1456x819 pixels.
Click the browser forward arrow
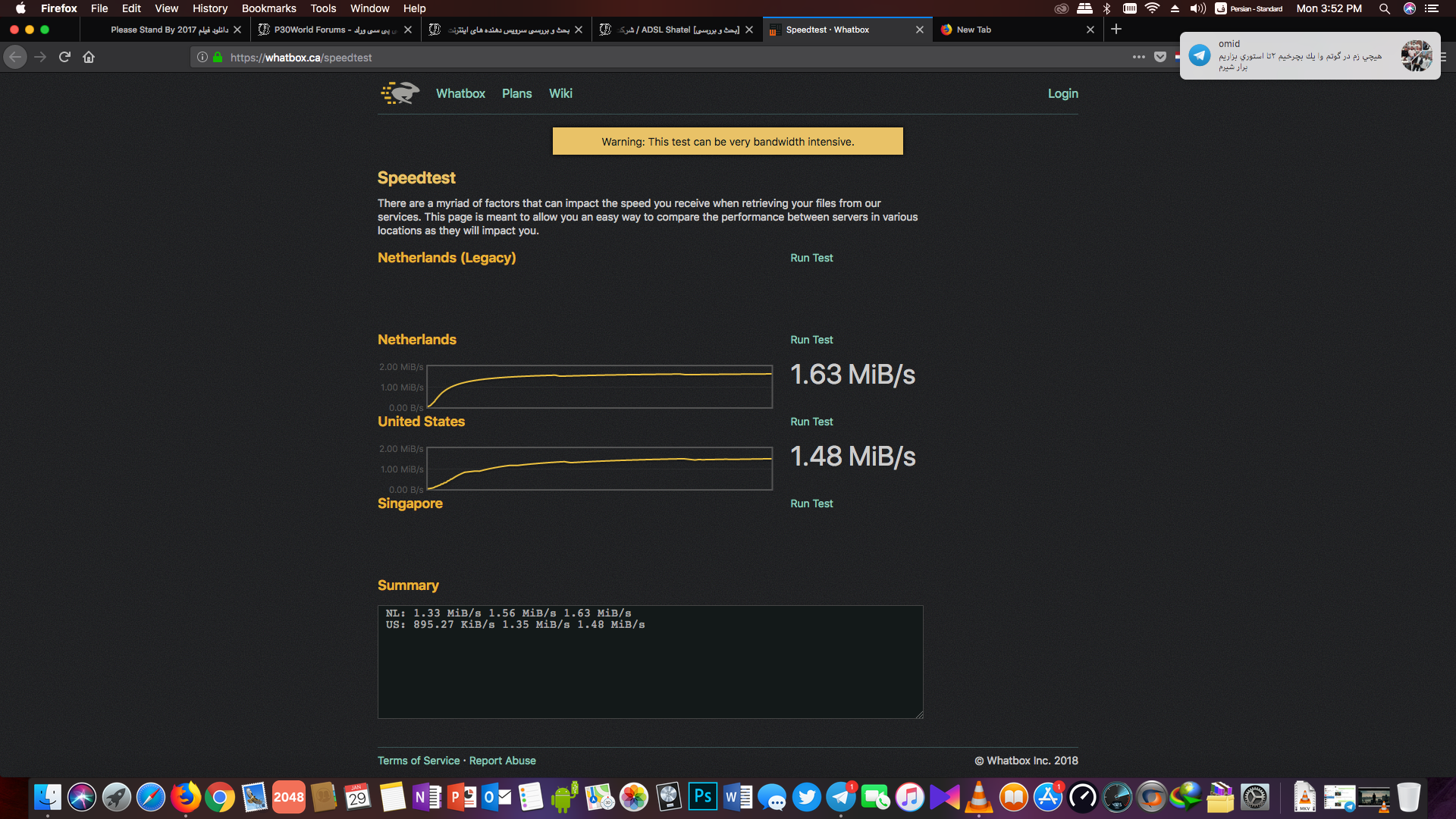point(40,57)
